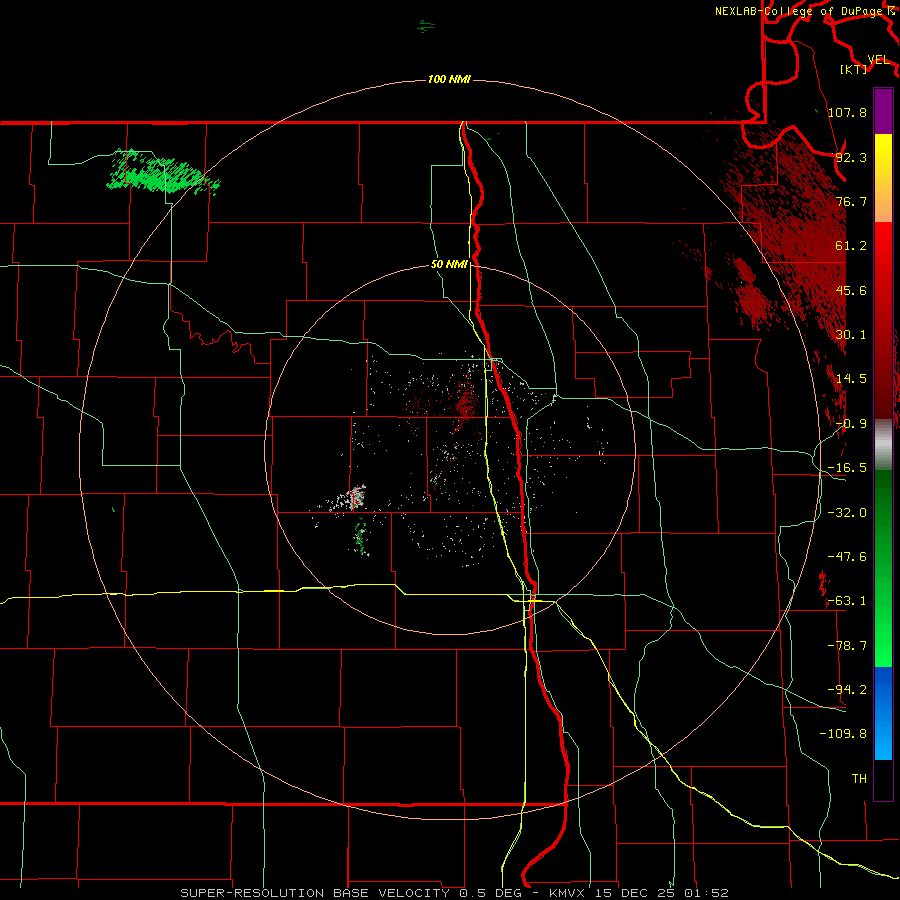Pick the gray-white zero-velocity segment of the color bar
900x900 pixels.
pos(883,445)
